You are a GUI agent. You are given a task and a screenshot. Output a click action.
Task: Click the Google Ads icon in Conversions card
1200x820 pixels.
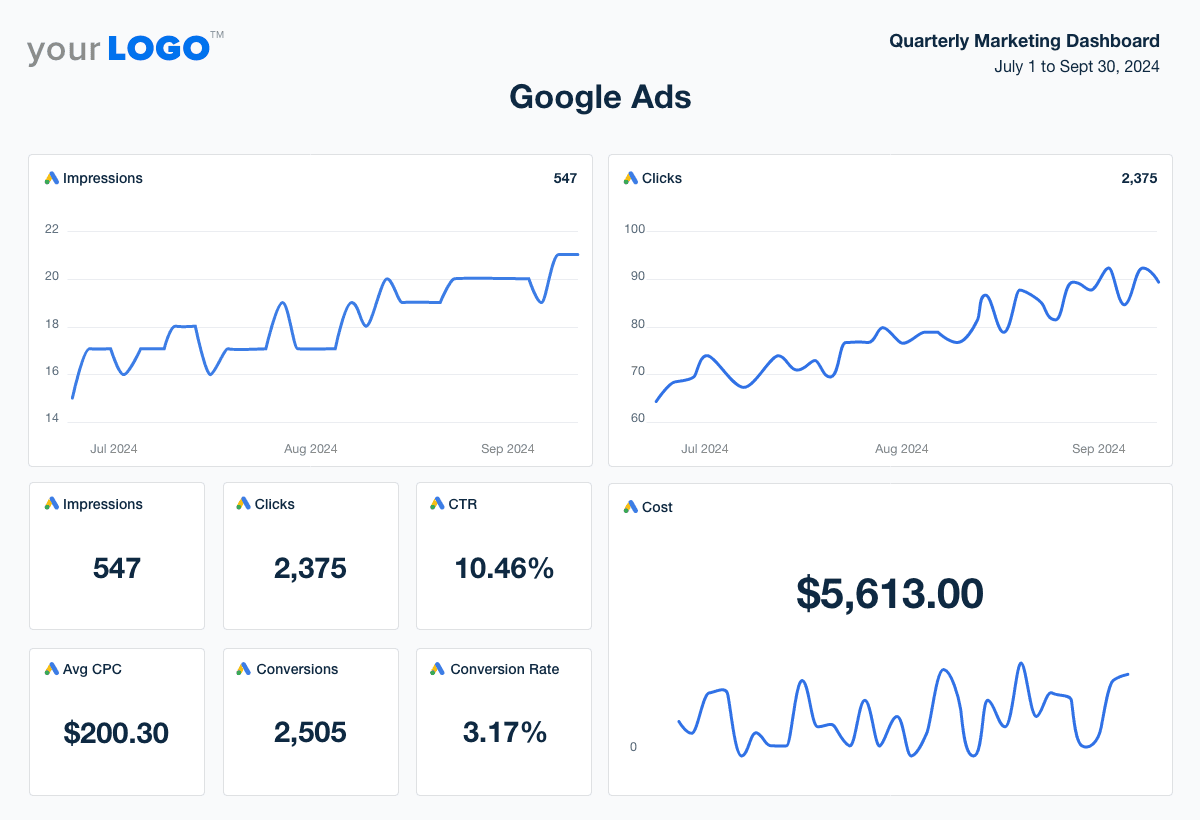(244, 669)
